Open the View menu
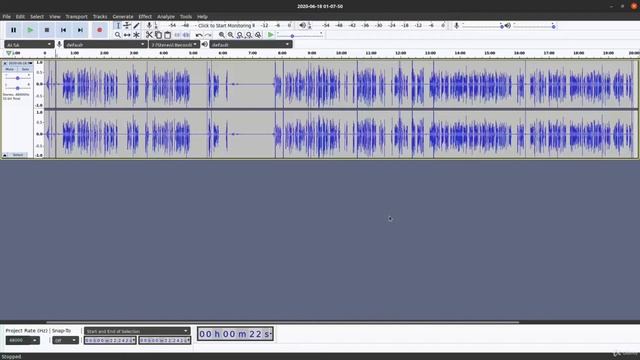Screen dimensions: 640x360 coord(55,17)
